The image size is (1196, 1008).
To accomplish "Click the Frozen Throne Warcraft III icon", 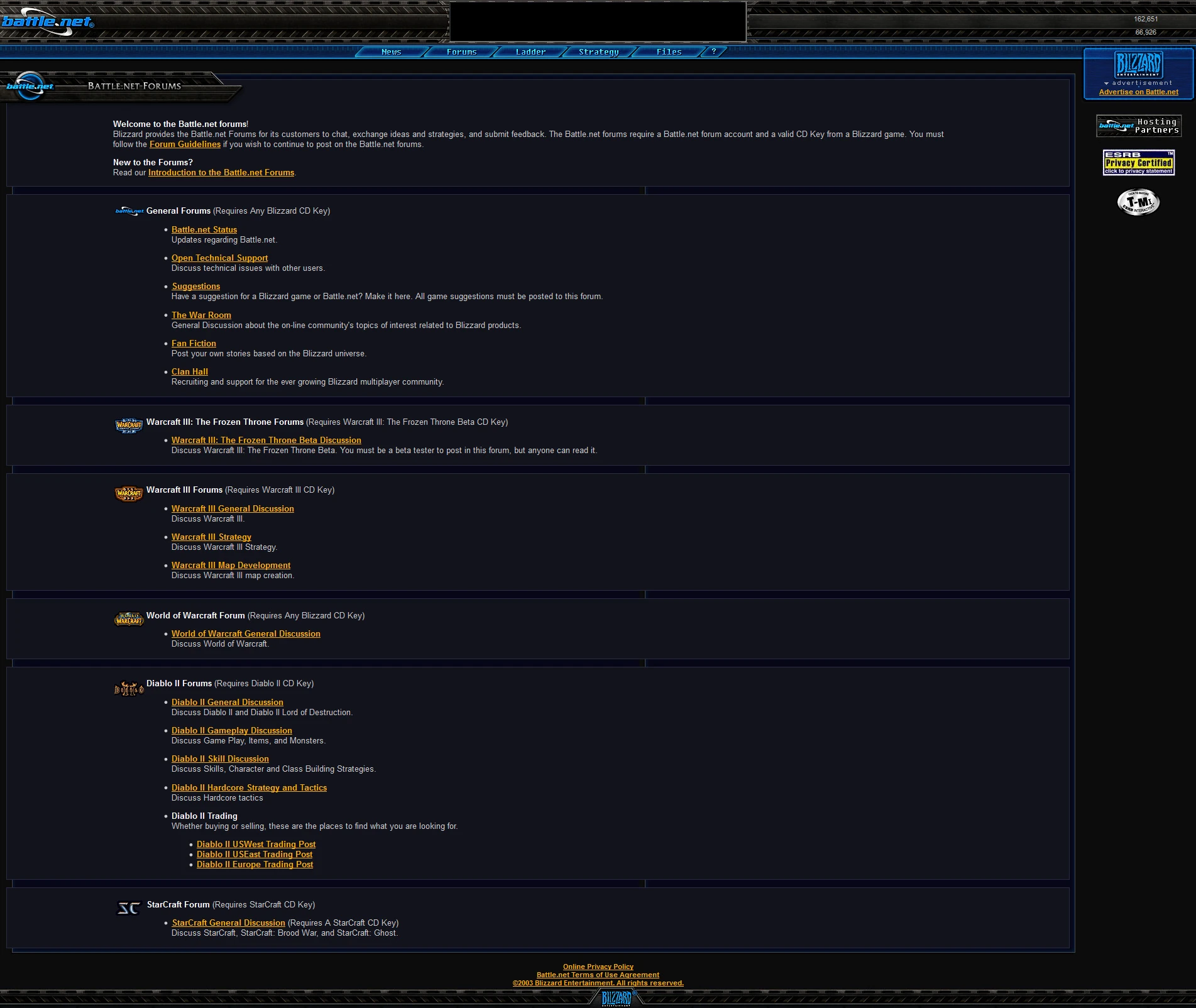I will point(129,425).
